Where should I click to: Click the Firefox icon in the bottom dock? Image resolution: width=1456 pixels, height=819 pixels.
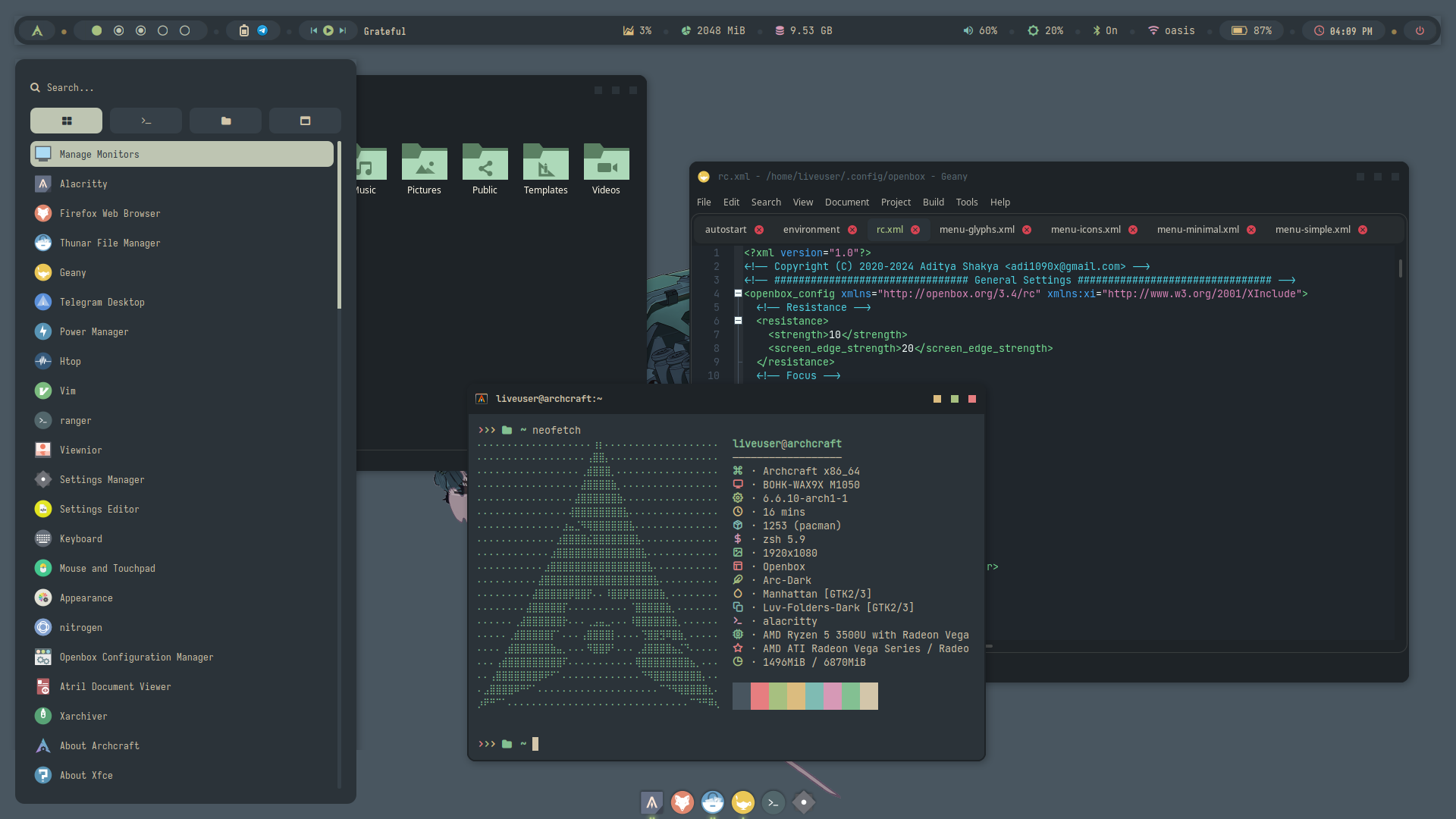tap(682, 802)
